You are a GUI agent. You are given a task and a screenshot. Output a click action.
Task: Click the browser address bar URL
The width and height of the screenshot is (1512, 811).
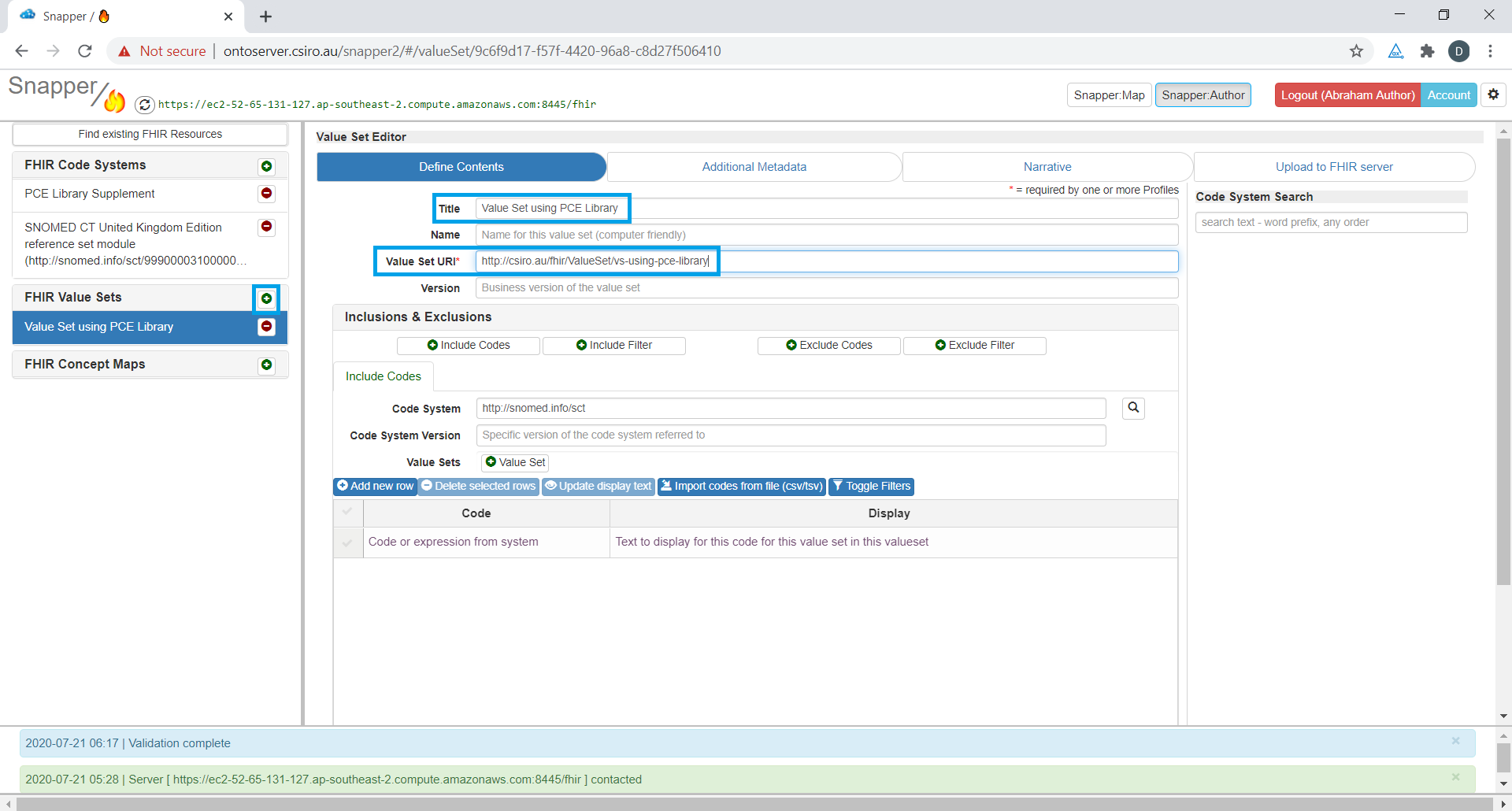tap(472, 51)
